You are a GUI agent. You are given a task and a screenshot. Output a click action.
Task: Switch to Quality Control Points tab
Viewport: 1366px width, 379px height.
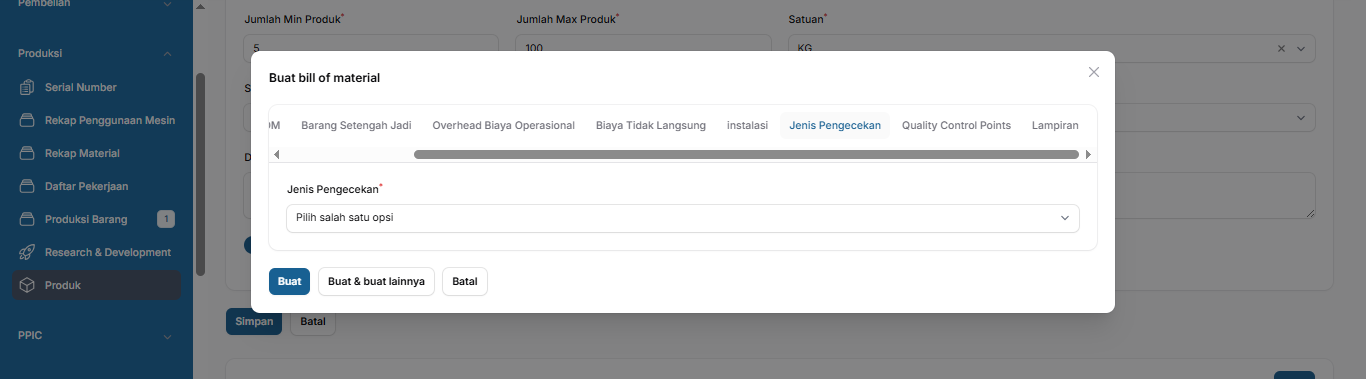956,125
